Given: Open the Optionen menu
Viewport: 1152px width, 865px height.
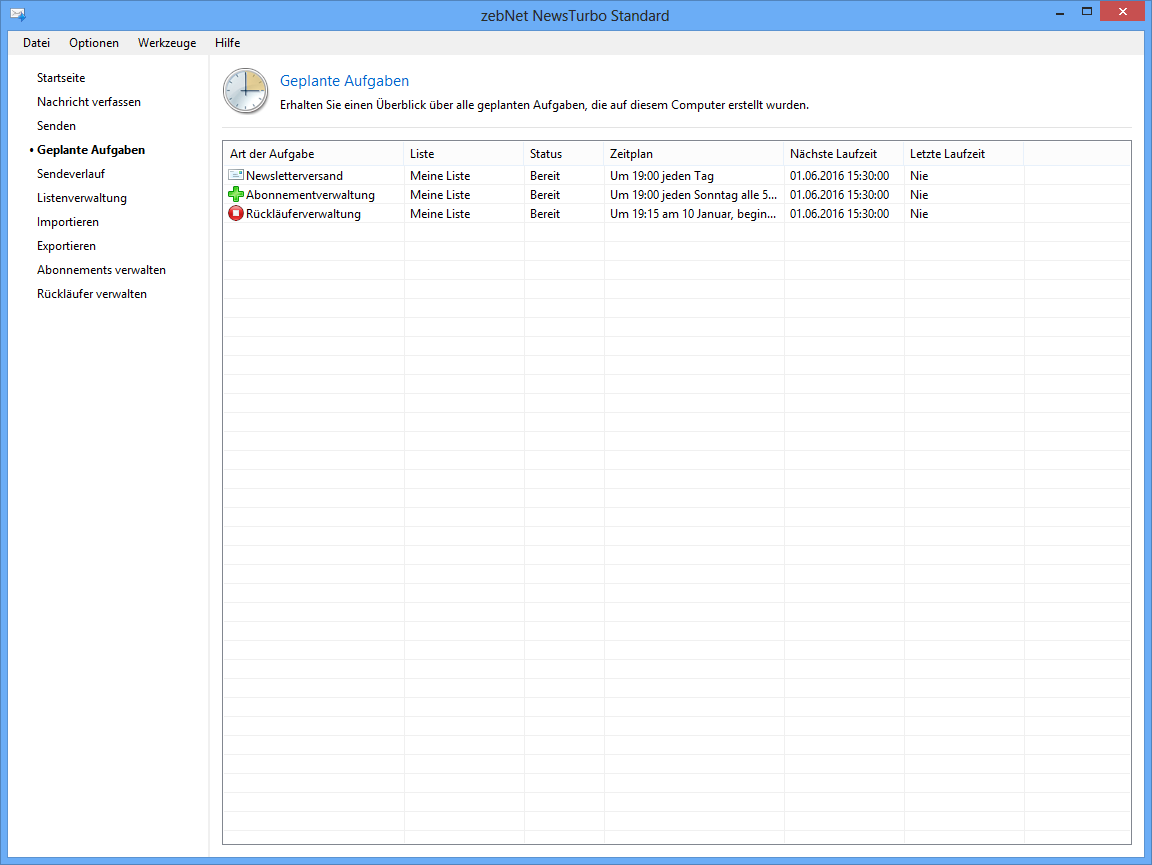Looking at the screenshot, I should (x=94, y=43).
